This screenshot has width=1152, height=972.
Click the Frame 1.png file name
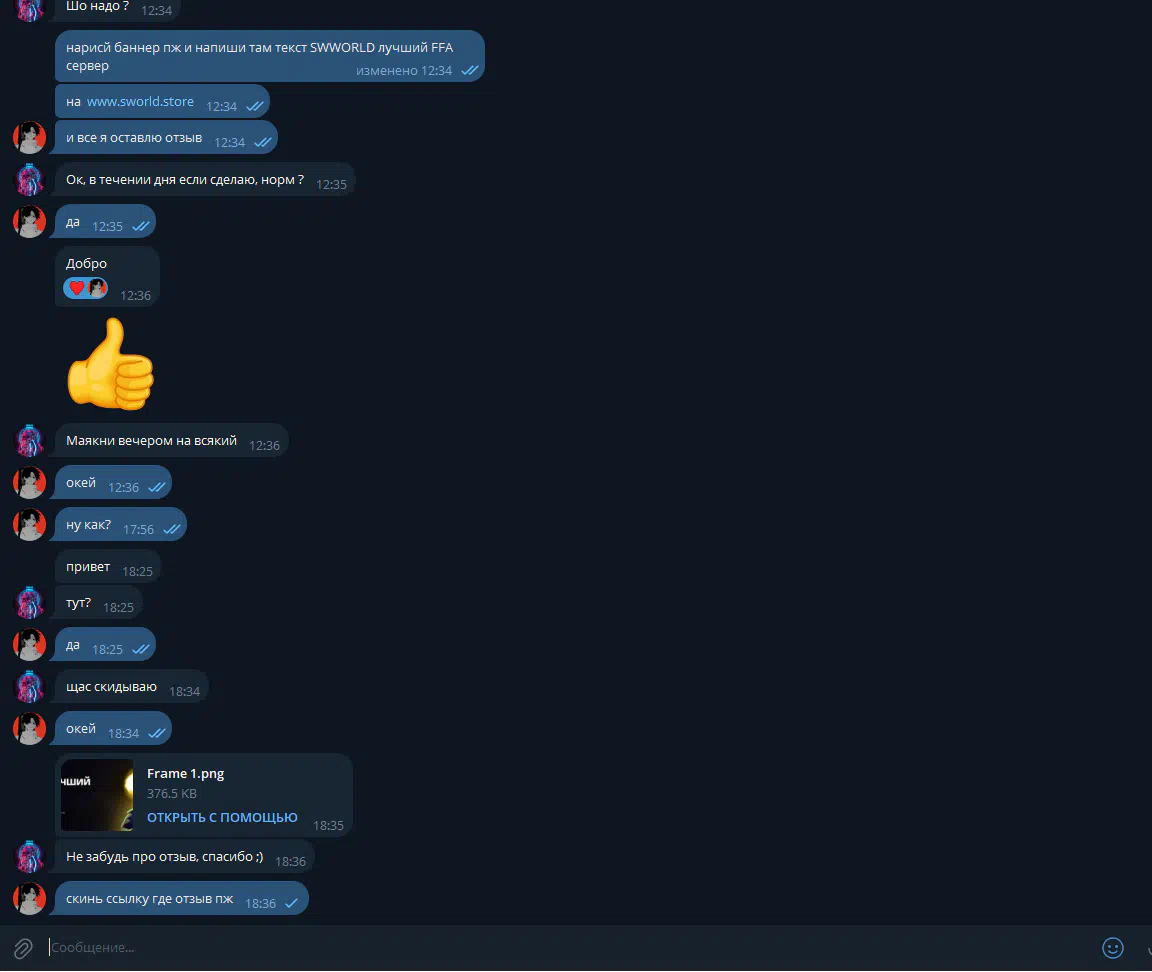[185, 774]
